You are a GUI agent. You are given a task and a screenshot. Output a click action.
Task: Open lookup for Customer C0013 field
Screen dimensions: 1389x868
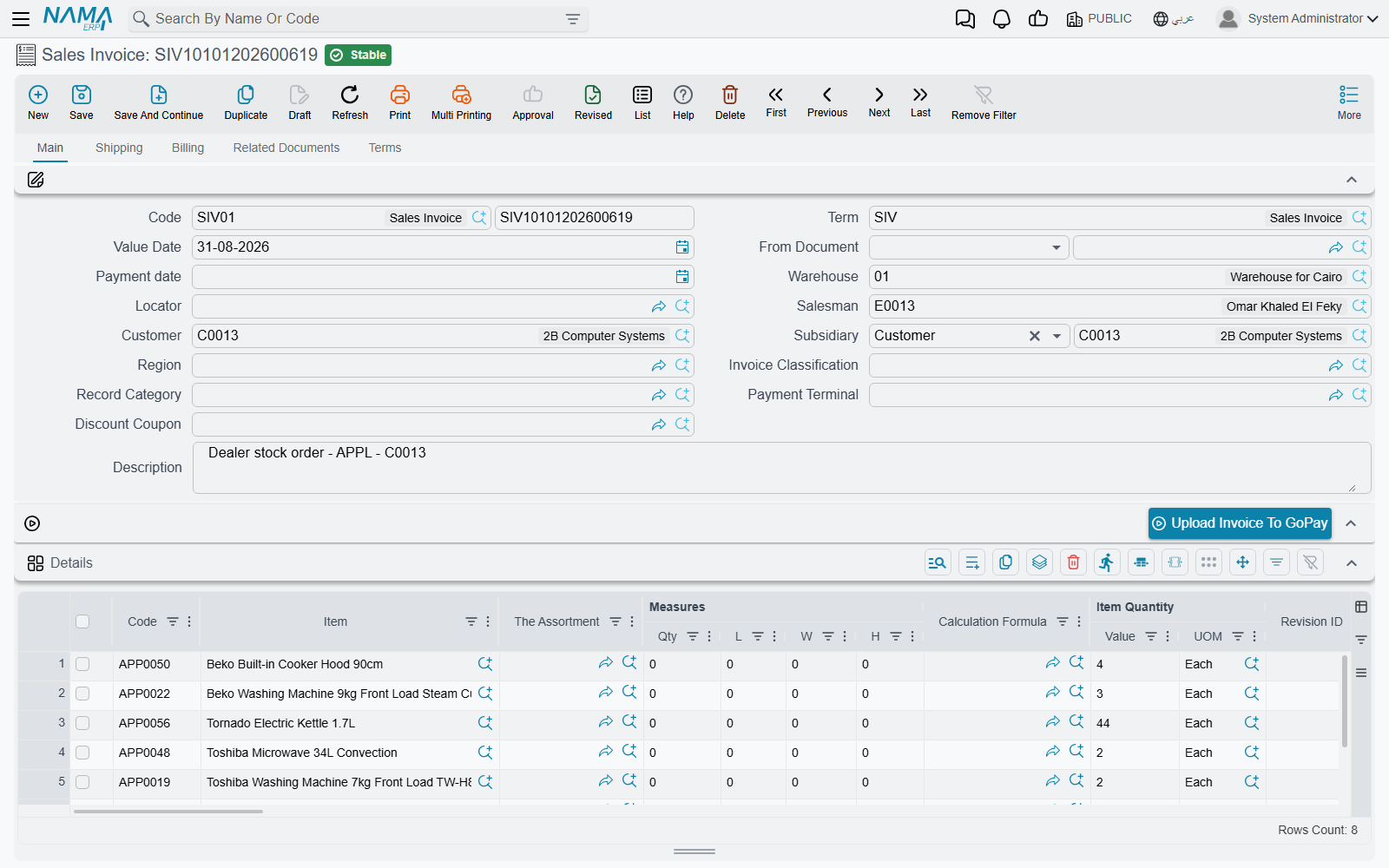682,336
